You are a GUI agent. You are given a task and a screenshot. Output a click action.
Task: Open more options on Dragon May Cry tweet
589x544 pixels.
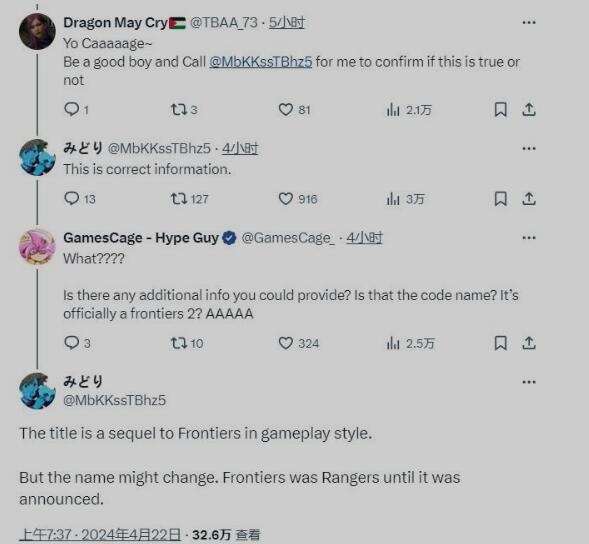(529, 23)
